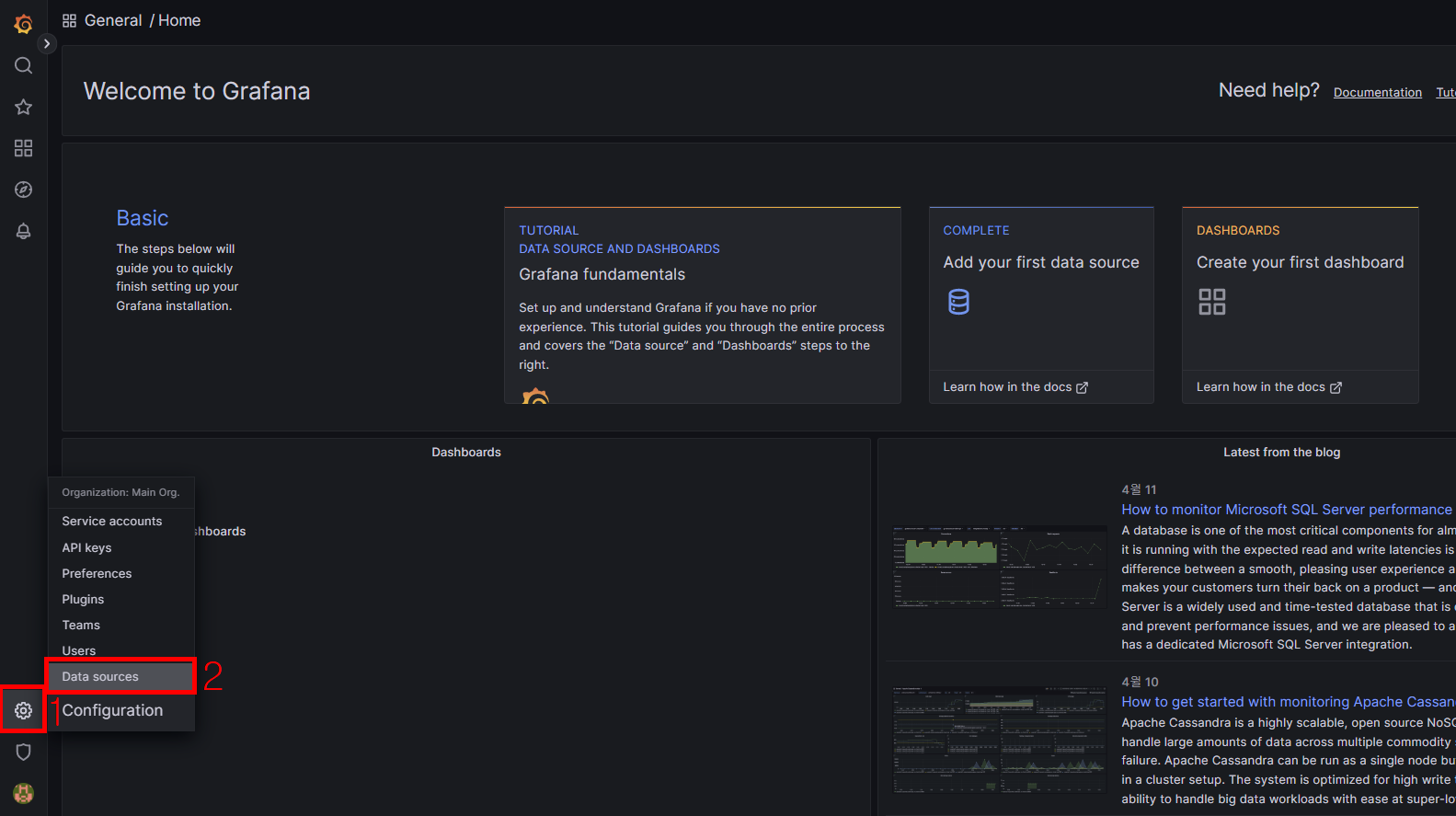Open the Explore compass icon
Image resolution: width=1456 pixels, height=816 pixels.
coord(24,190)
